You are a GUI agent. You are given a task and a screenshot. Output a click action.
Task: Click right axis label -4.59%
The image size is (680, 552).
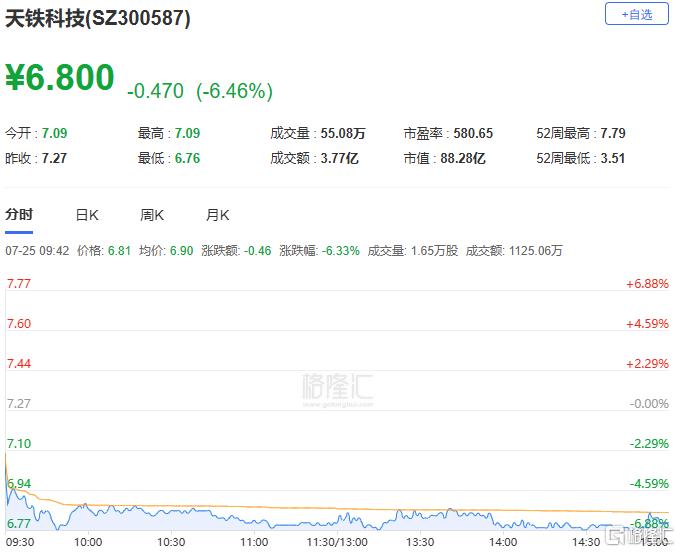point(649,483)
